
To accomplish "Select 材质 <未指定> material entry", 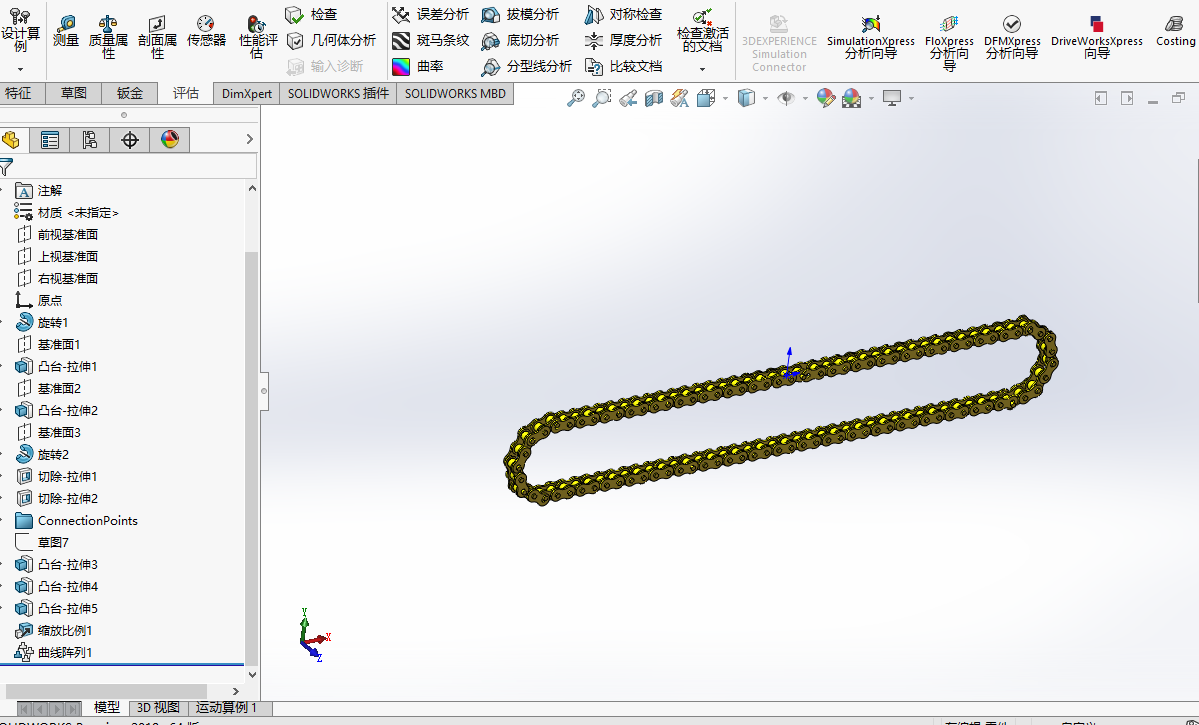I will pos(78,213).
